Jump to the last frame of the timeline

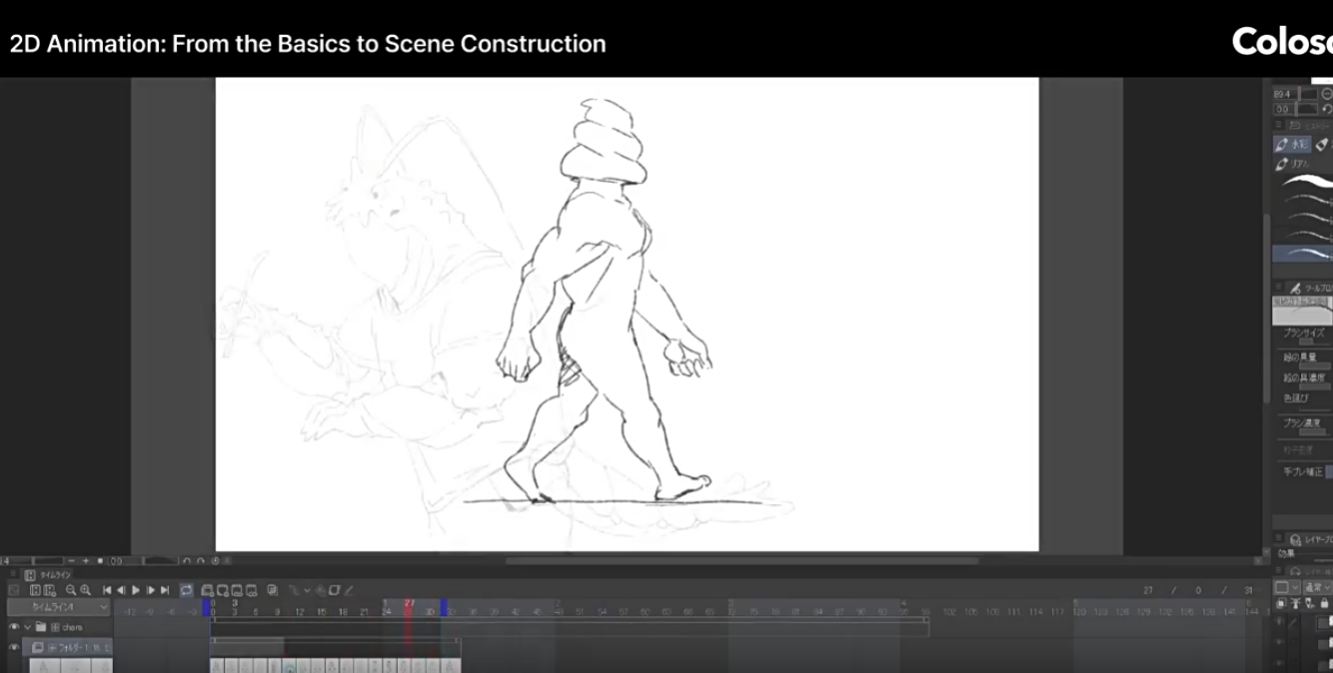[165, 591]
